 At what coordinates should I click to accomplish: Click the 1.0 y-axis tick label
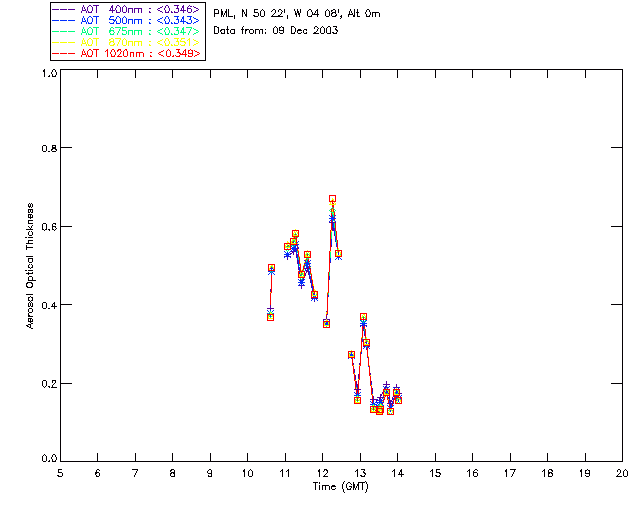(49, 73)
